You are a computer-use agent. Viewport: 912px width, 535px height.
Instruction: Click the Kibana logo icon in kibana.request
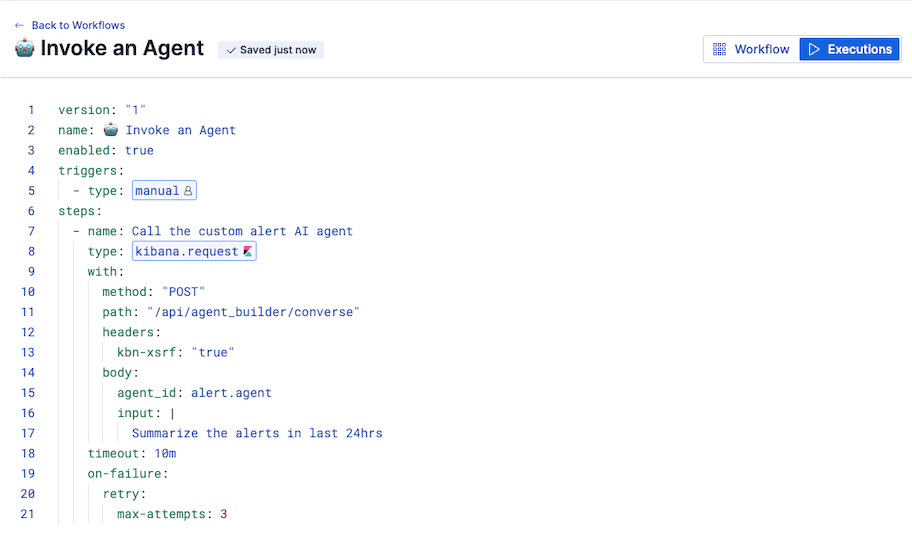(248, 252)
